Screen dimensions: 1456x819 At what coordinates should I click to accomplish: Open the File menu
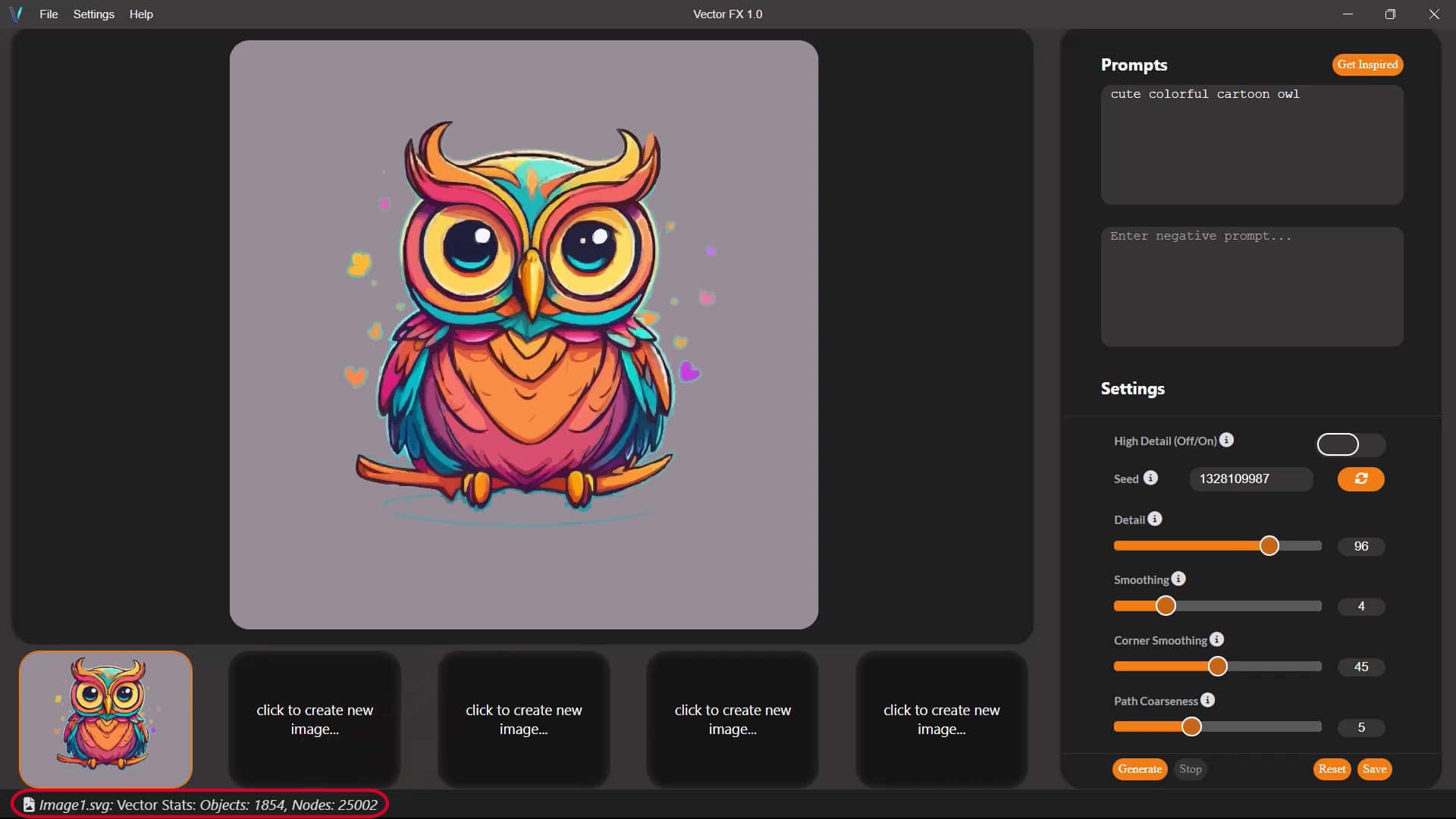pos(48,14)
